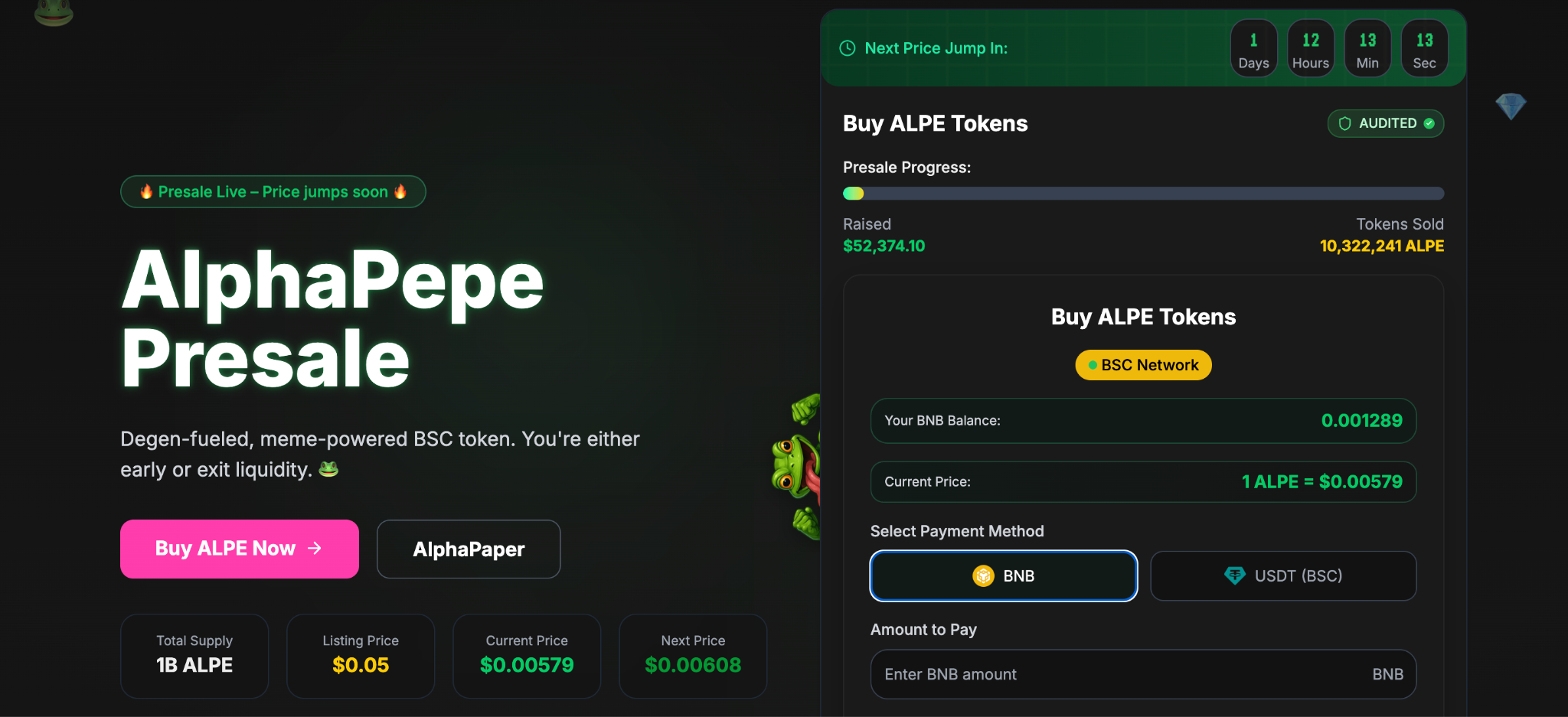Click the green checkmark in the AUDITED badge

1429,123
